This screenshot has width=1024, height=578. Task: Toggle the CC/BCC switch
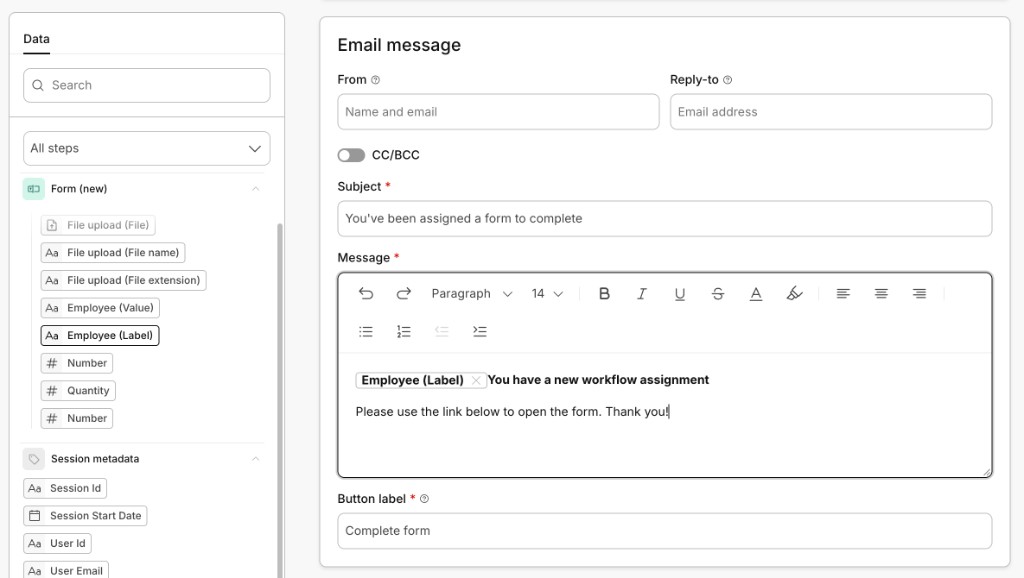click(351, 155)
